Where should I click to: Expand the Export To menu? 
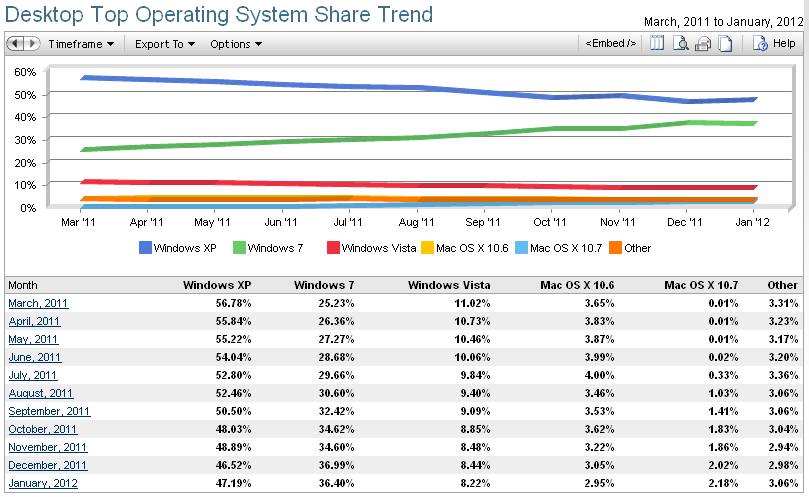click(x=164, y=44)
